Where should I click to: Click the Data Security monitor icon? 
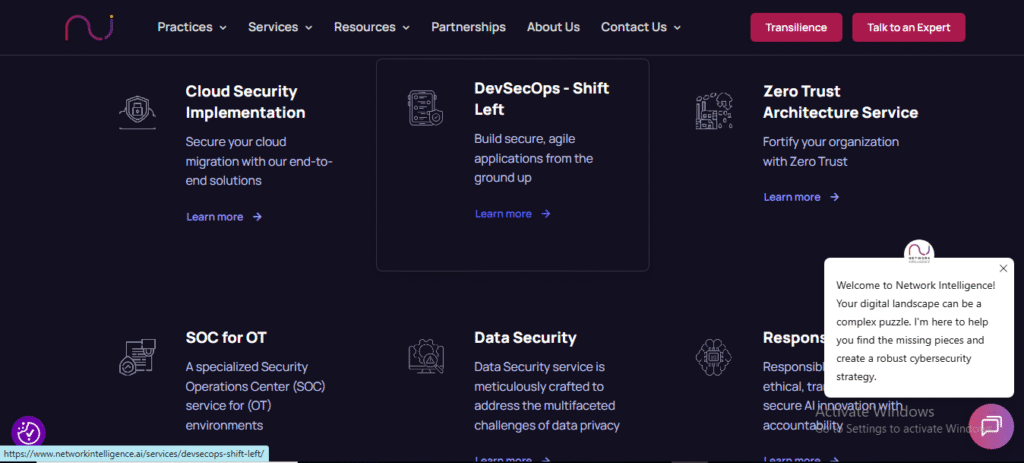pos(426,356)
